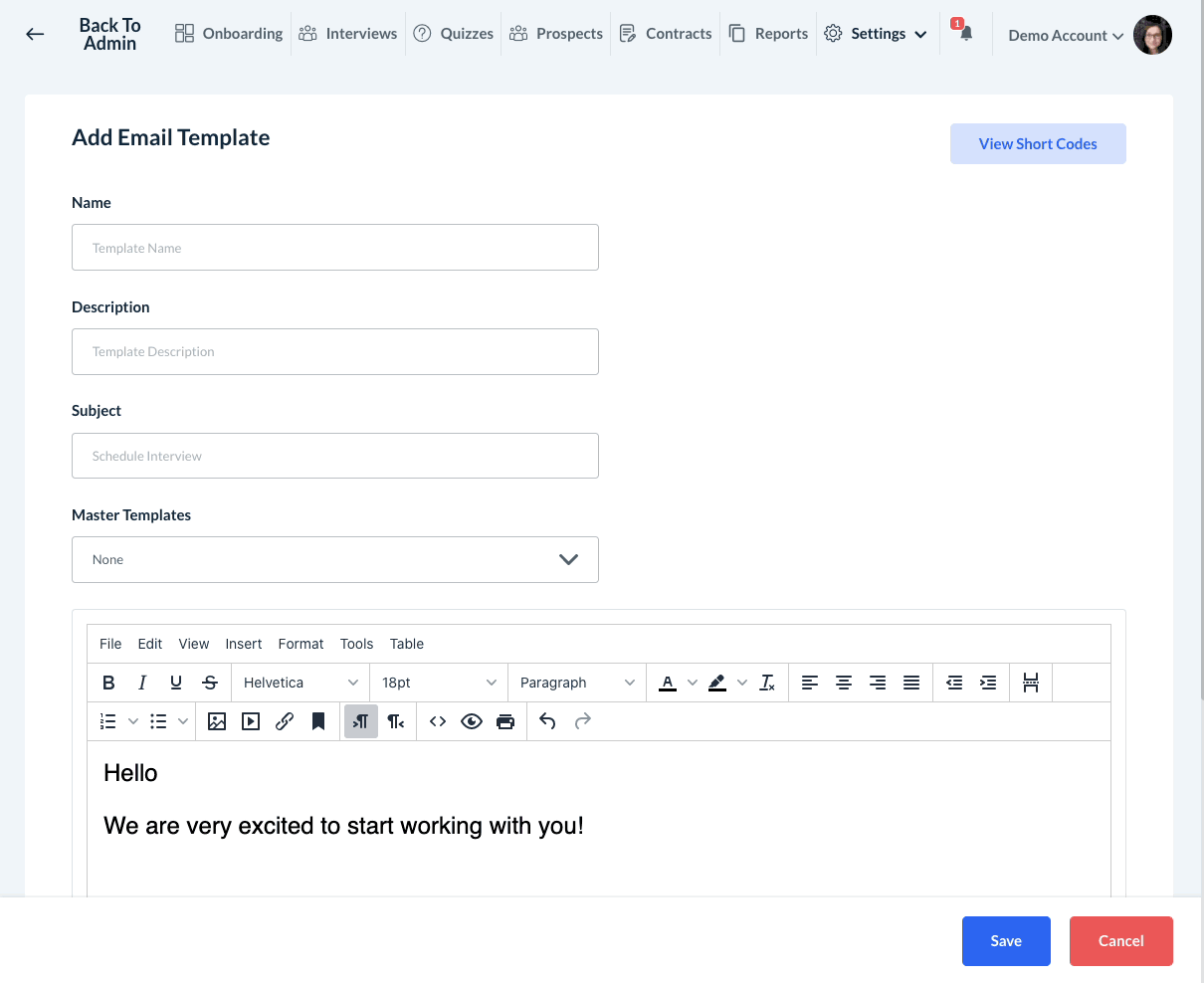Insert a hyperlink into the email
The width and height of the screenshot is (1204, 983).
pyautogui.click(x=285, y=721)
